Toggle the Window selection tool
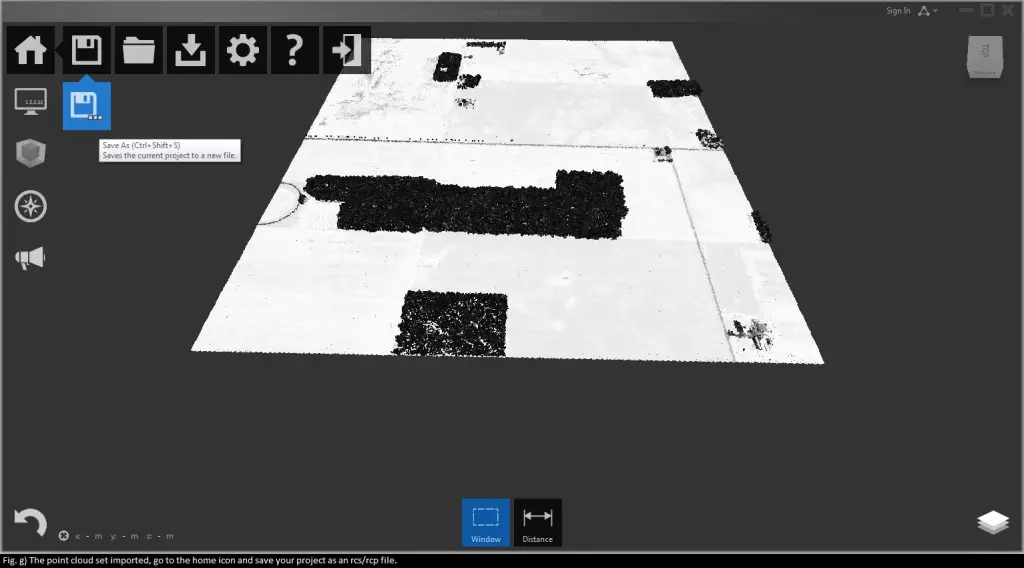 point(485,522)
